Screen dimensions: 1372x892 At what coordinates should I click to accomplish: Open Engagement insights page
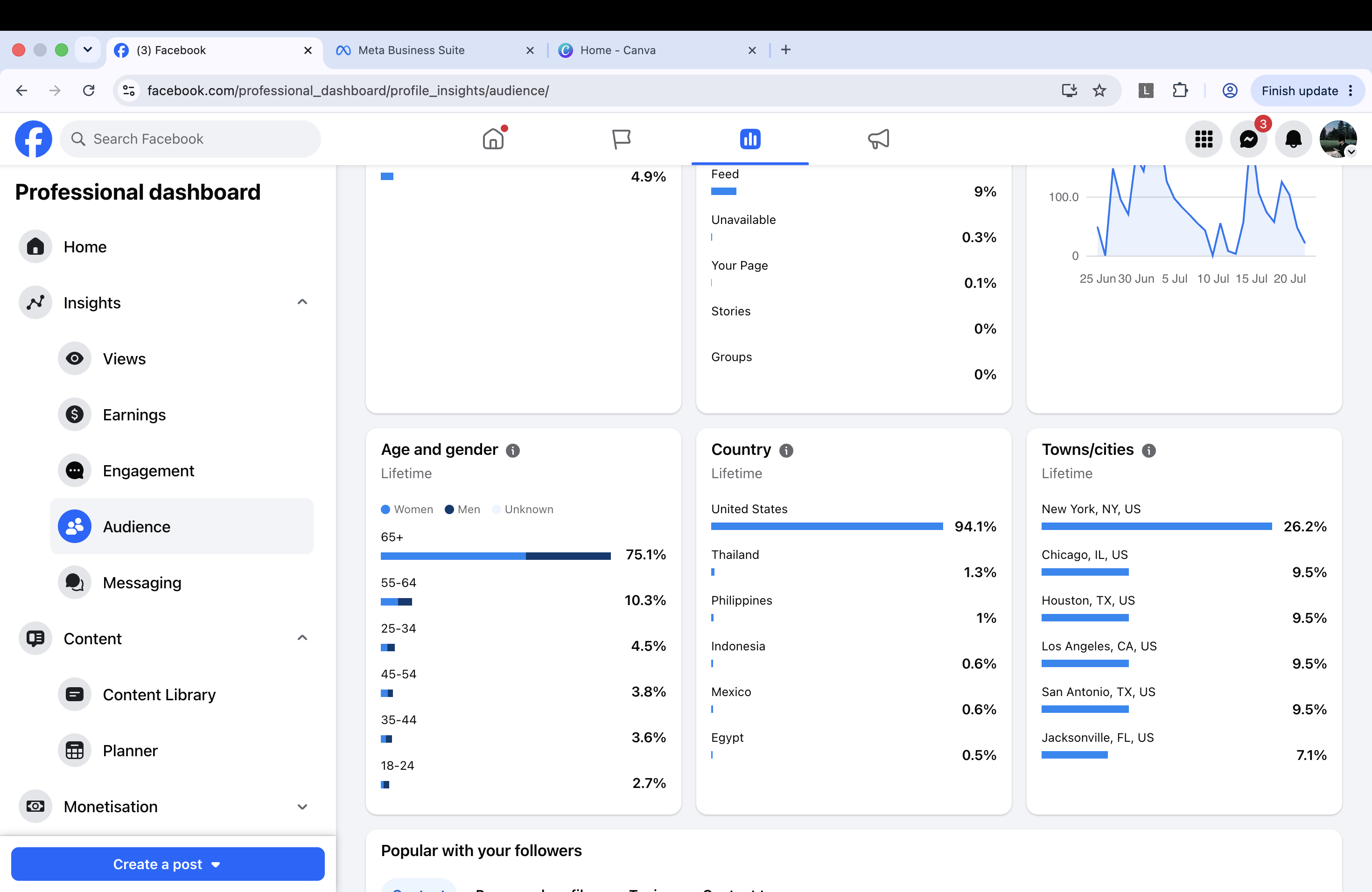(182, 471)
